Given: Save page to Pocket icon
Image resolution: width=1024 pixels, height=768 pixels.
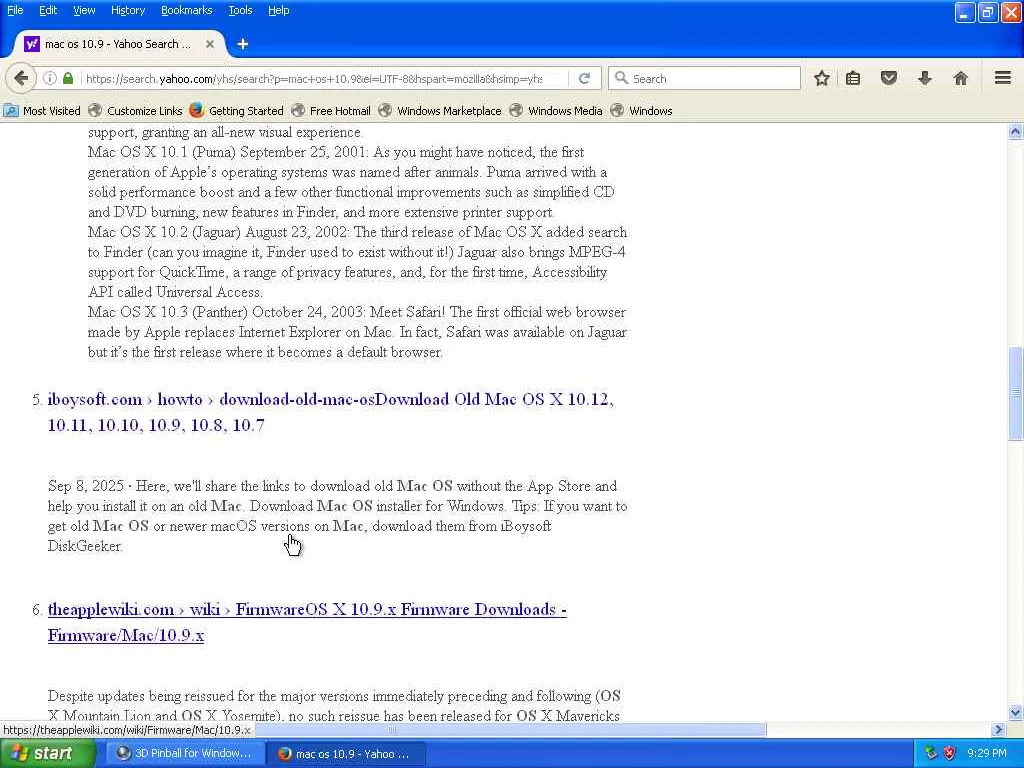Looking at the screenshot, I should (x=889, y=78).
